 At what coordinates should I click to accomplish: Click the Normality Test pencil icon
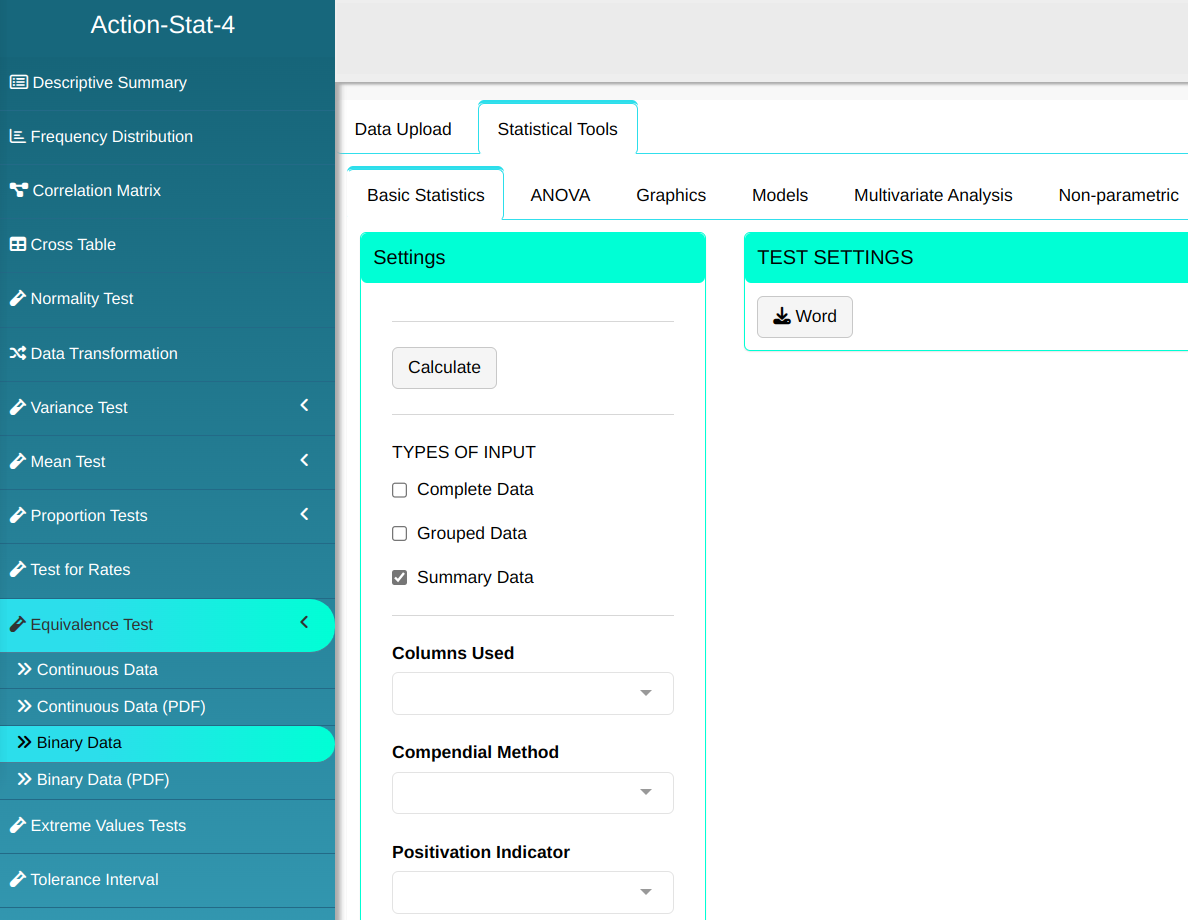(x=17, y=299)
